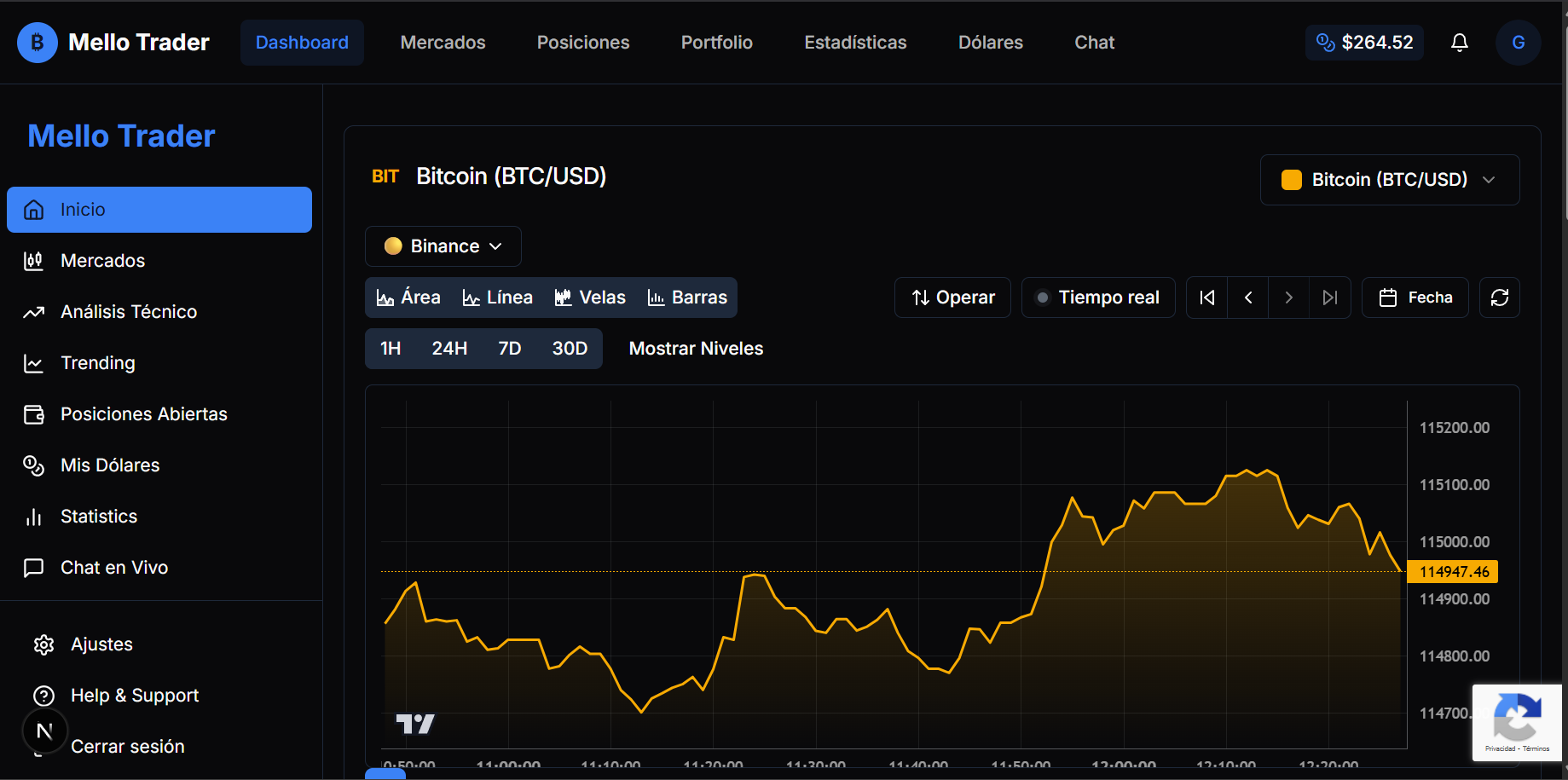
Task: Open the TradingView logo on the chart
Action: (x=415, y=723)
